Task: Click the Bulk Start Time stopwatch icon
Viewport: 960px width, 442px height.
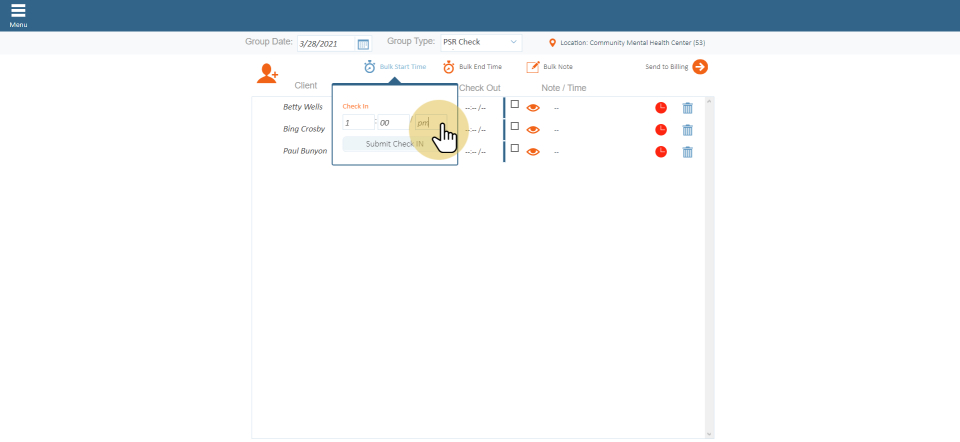Action: pos(370,67)
